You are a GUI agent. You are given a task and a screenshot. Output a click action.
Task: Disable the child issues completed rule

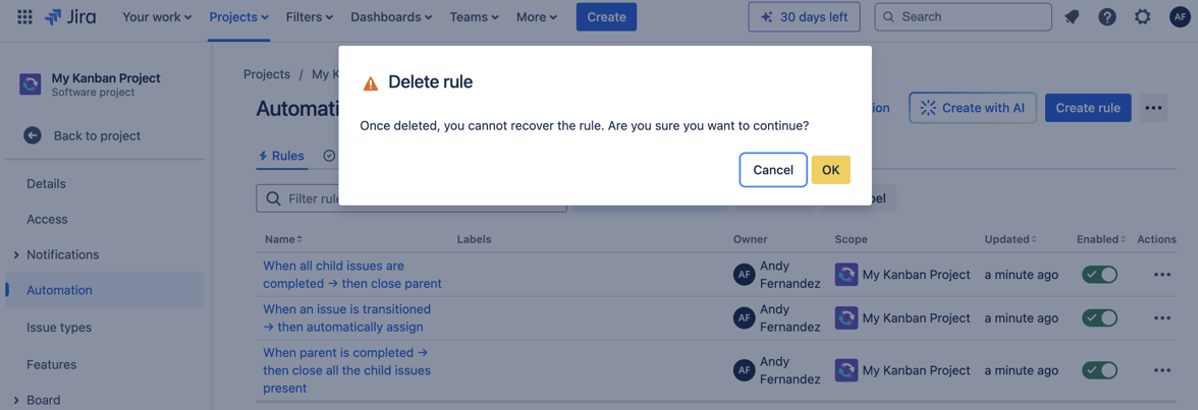pos(1099,274)
